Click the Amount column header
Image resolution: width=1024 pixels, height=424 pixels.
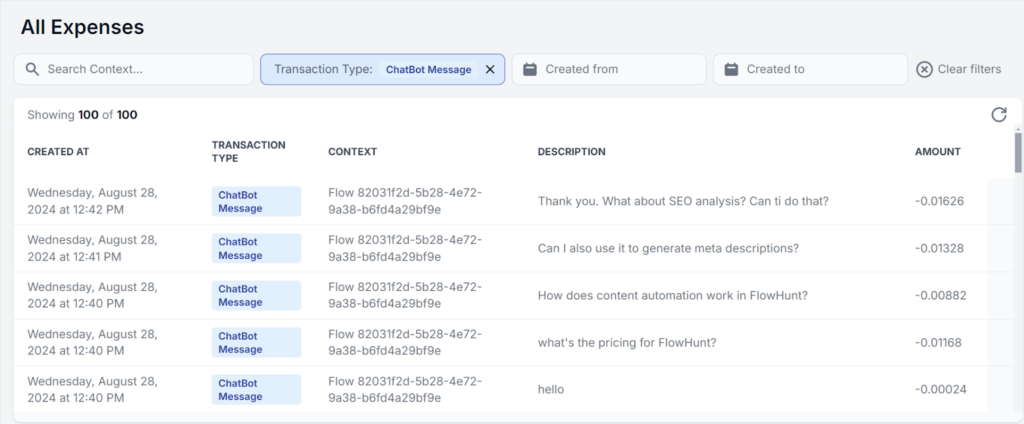(x=937, y=152)
